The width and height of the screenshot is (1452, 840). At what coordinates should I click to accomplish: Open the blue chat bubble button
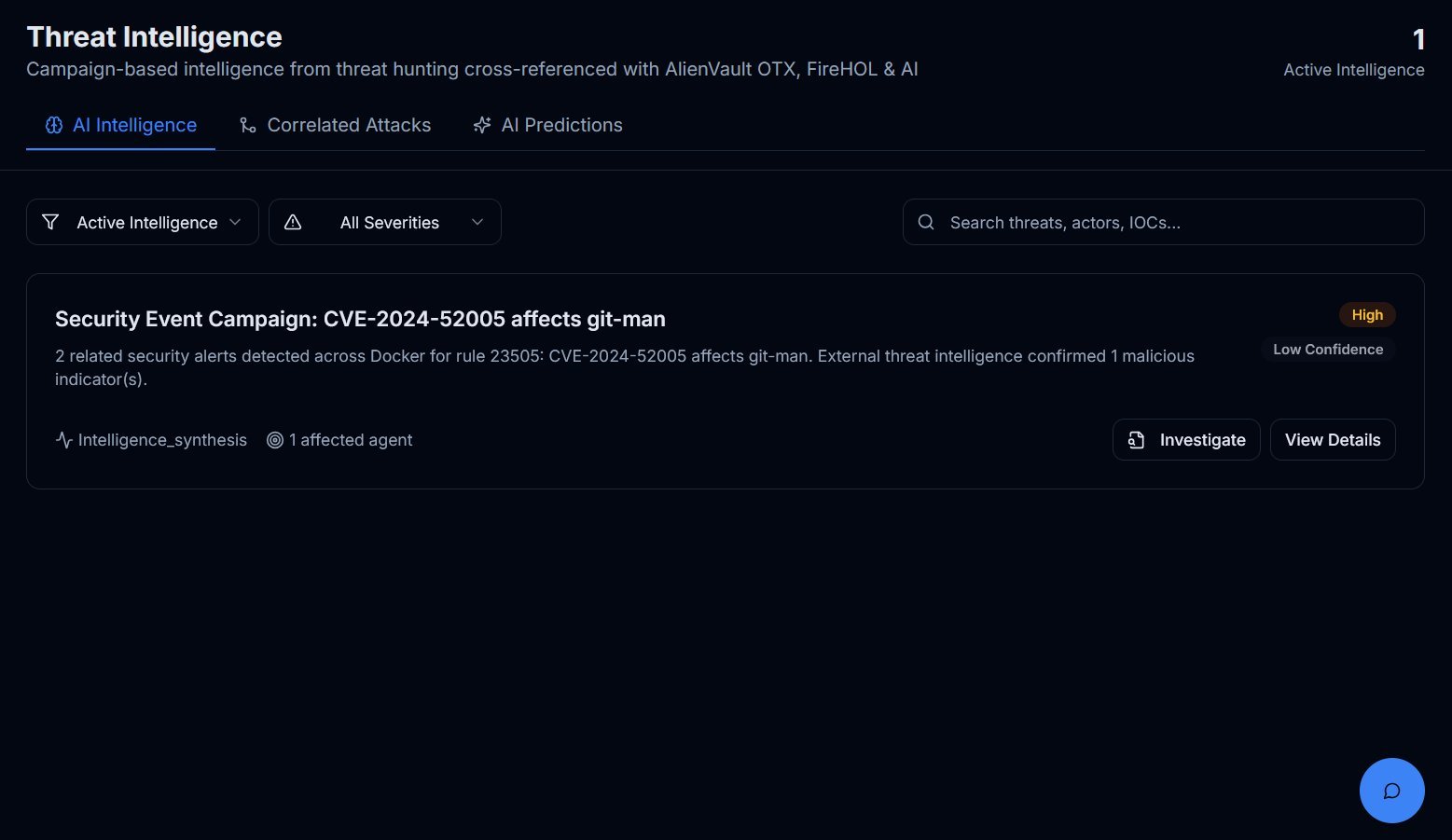(1391, 791)
